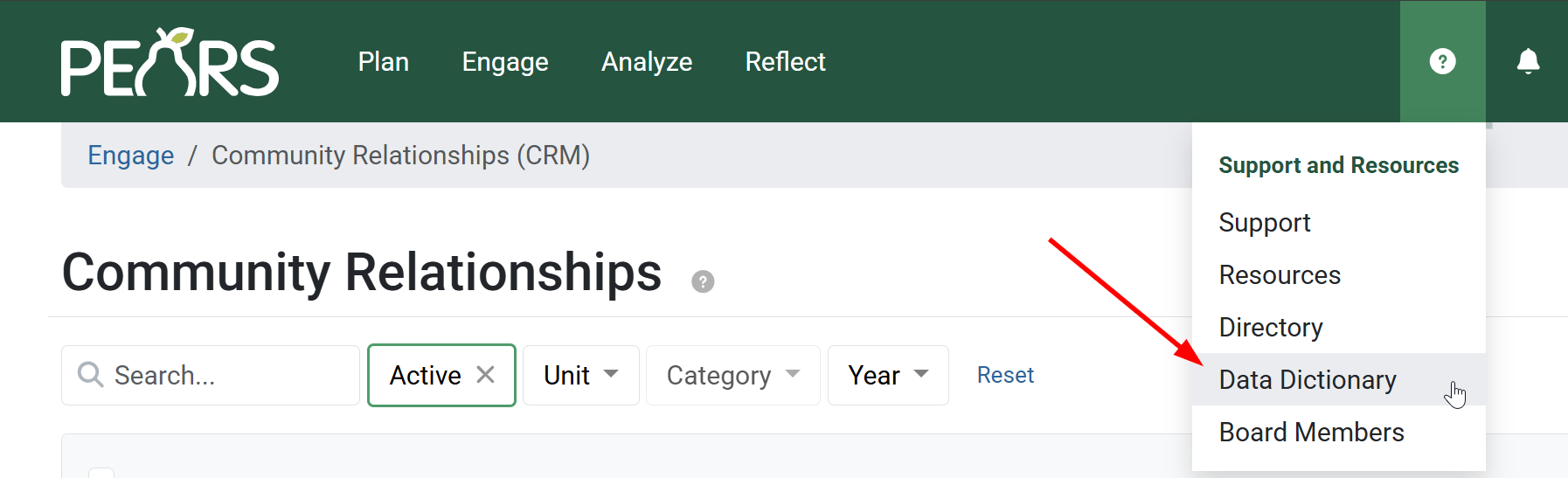This screenshot has height=478, width=1568.
Task: Open Resources from the help menu
Action: coord(1280,275)
